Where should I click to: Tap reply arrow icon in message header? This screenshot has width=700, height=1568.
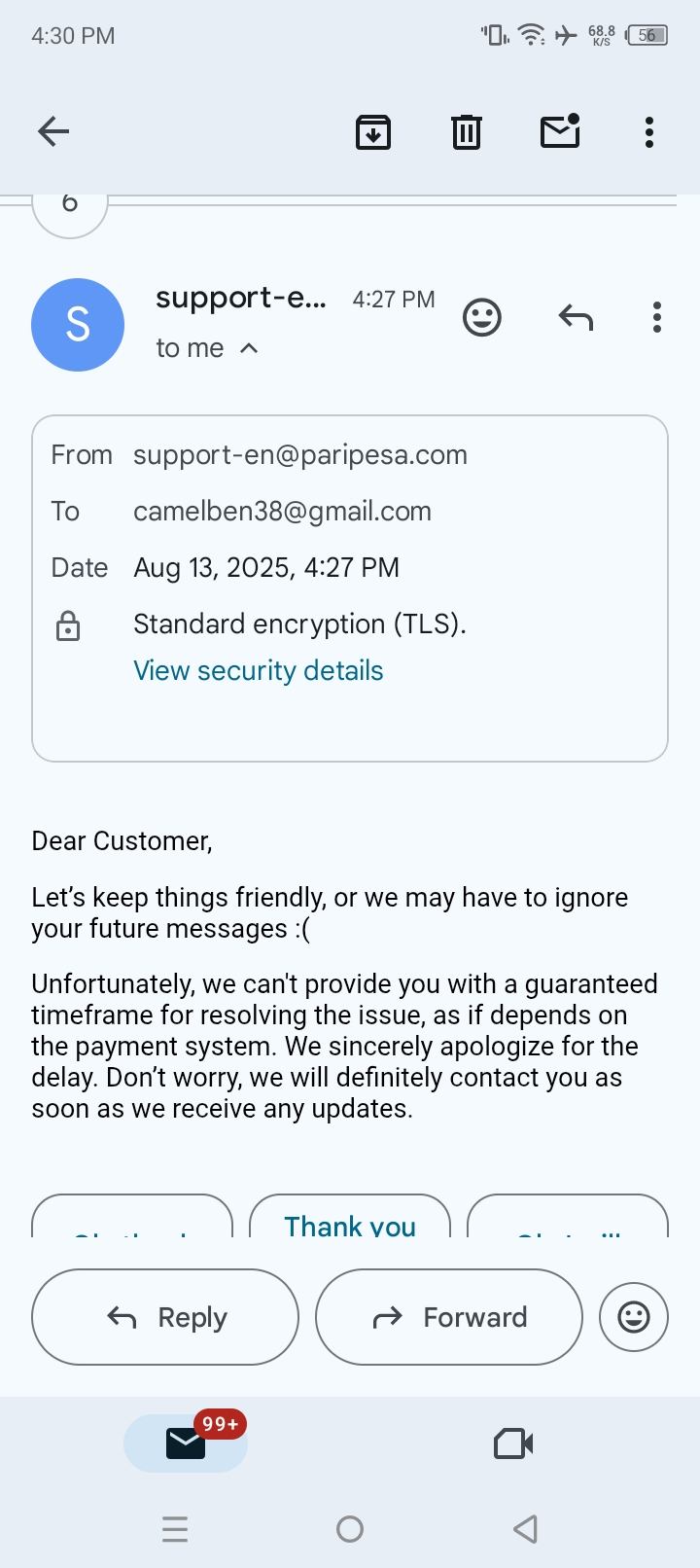[576, 317]
